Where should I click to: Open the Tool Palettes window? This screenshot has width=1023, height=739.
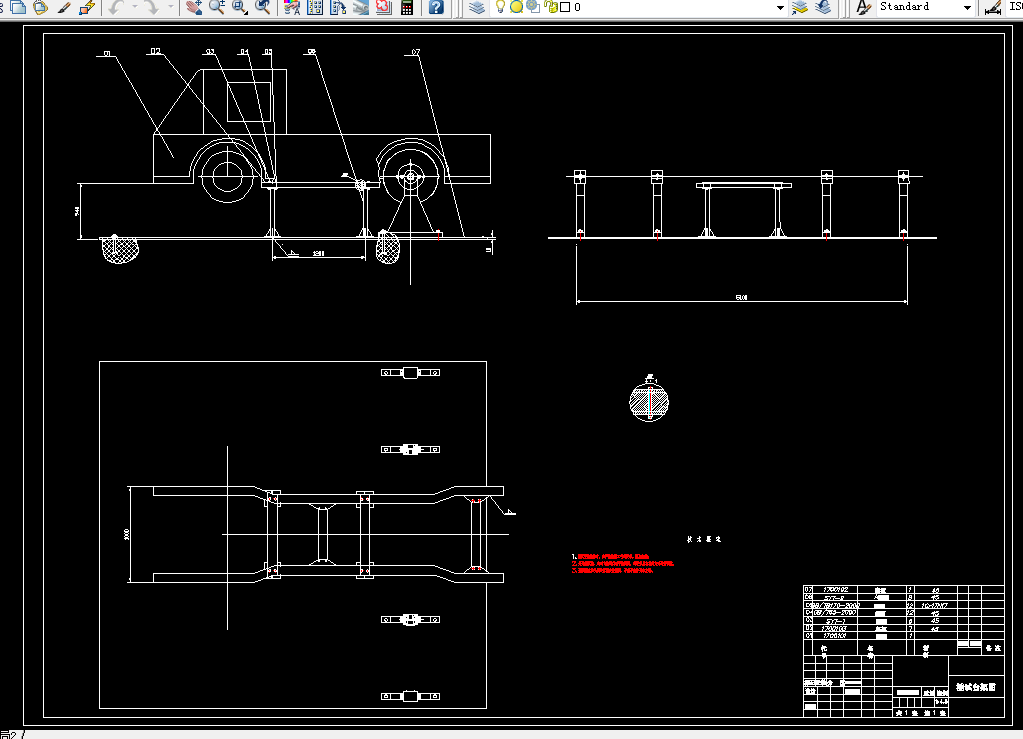[338, 7]
